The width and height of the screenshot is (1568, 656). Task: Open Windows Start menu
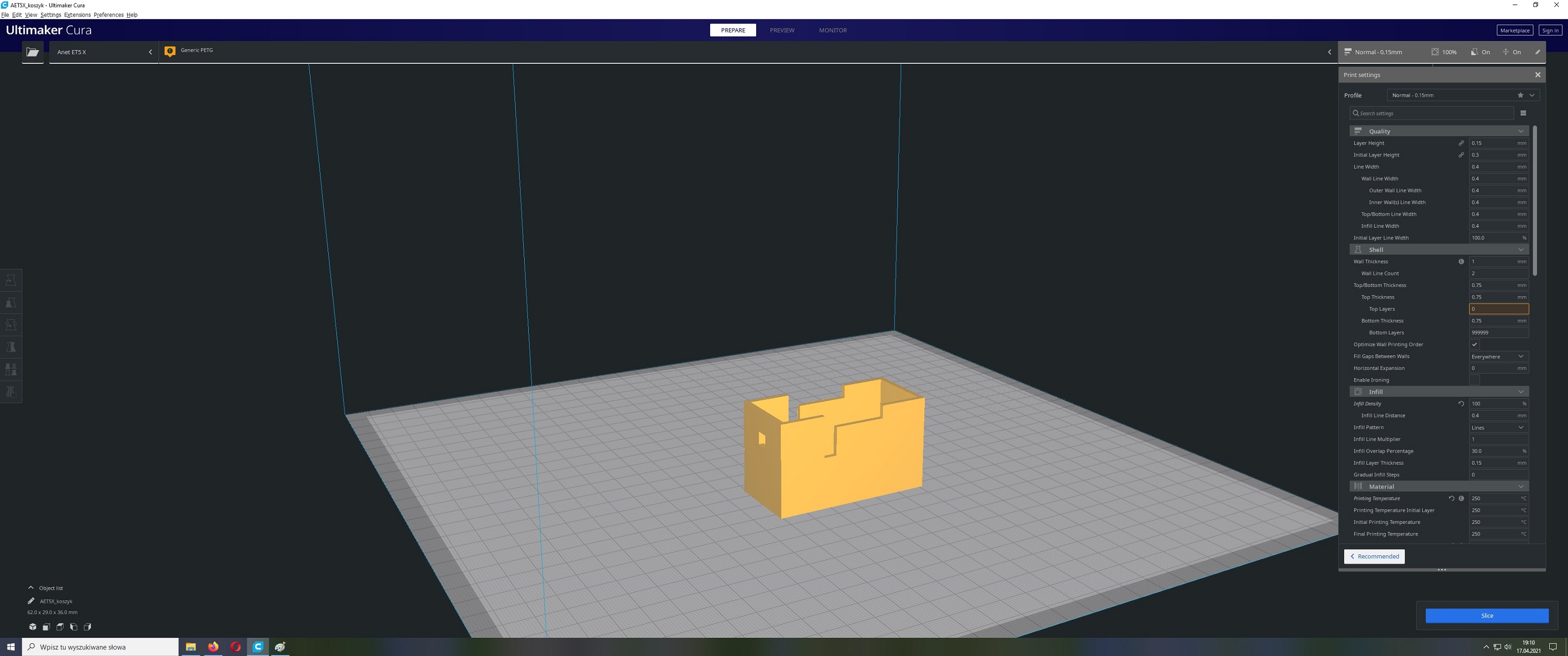click(x=10, y=647)
